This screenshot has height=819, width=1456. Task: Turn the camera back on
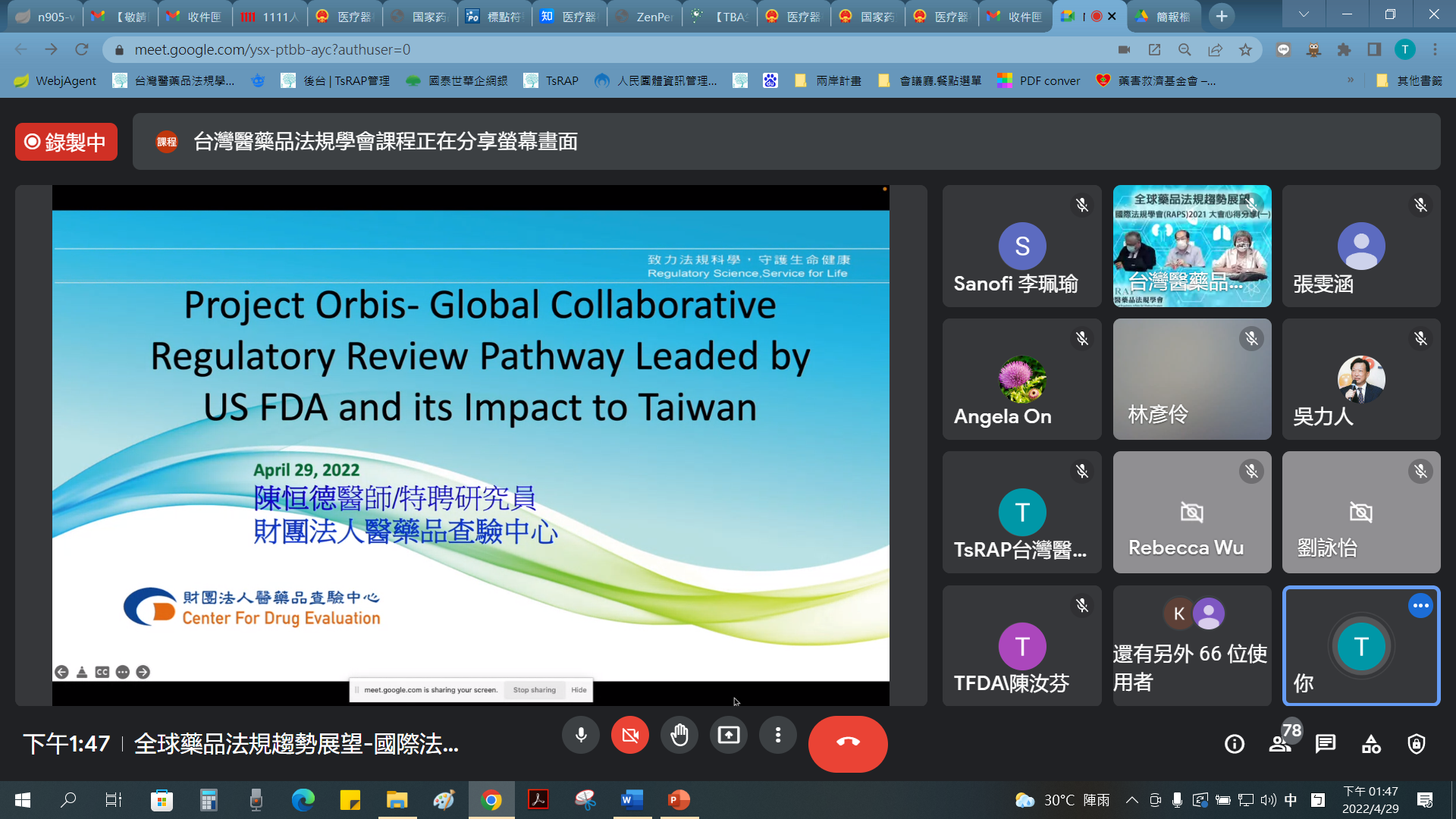click(x=629, y=735)
